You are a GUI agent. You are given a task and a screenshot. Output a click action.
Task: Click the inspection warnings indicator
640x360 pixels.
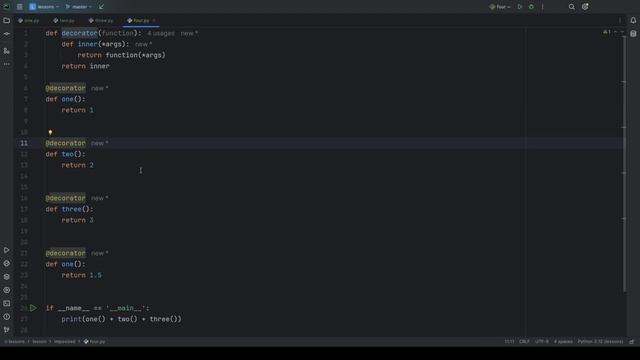click(607, 32)
